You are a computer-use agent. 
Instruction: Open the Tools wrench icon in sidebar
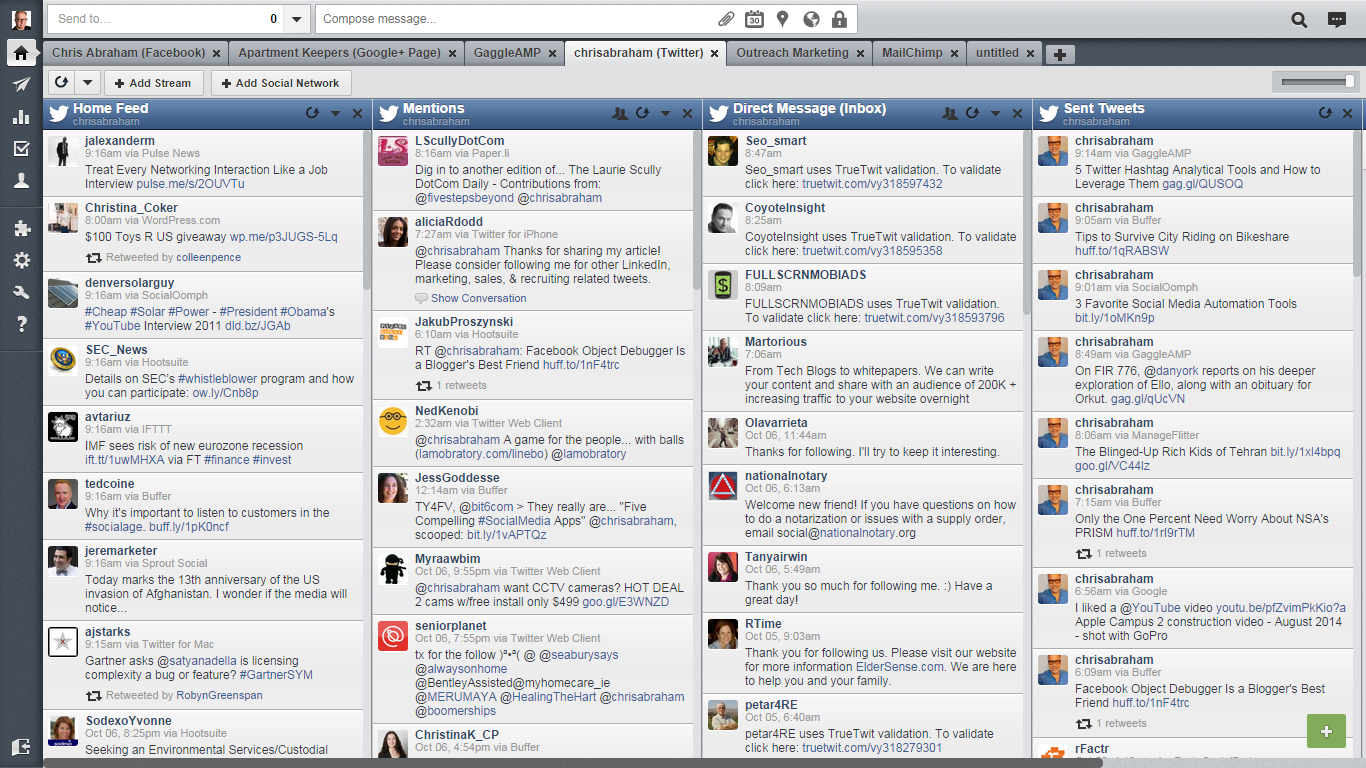21,292
